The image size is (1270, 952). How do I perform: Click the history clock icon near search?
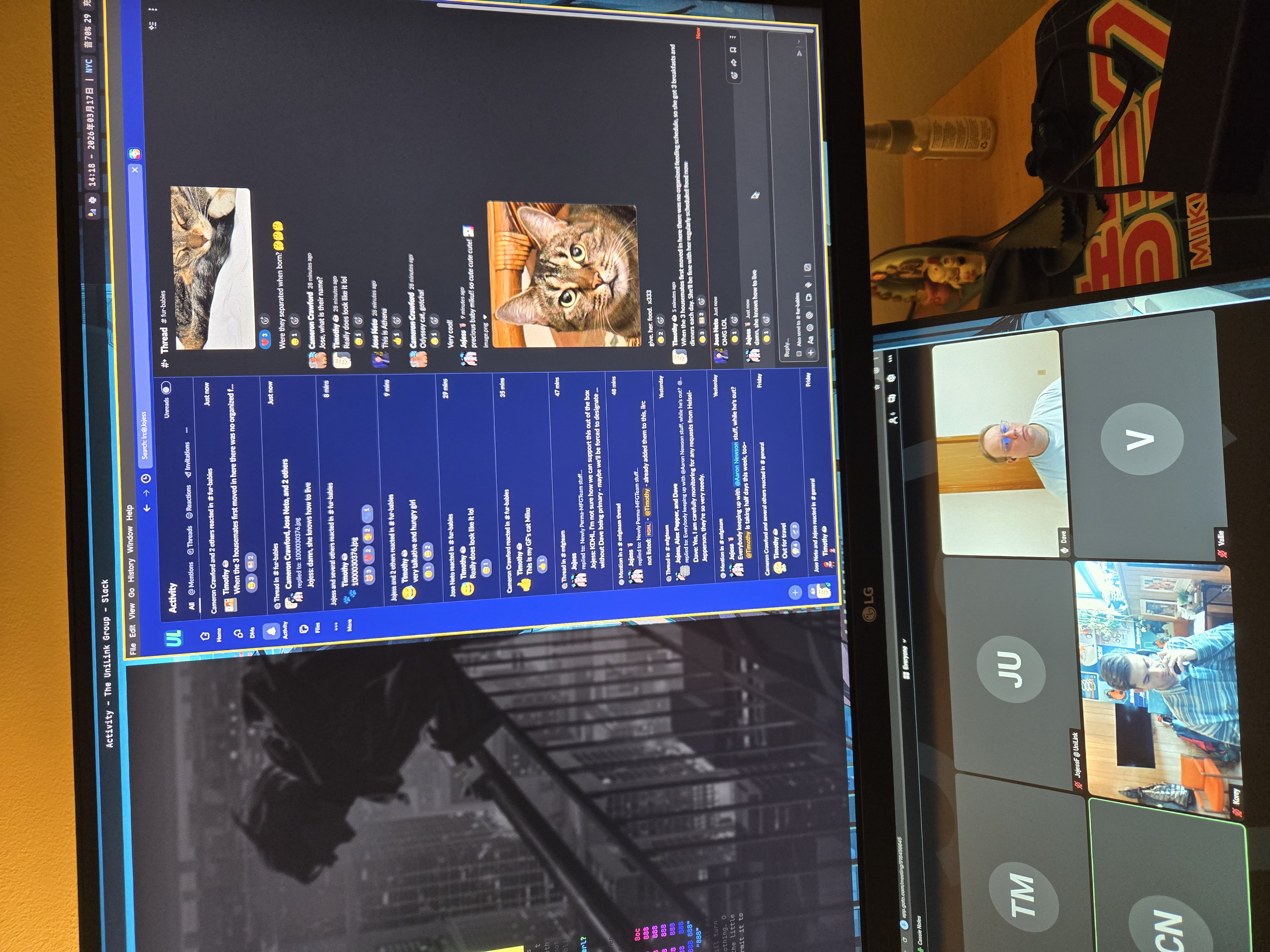[x=146, y=479]
